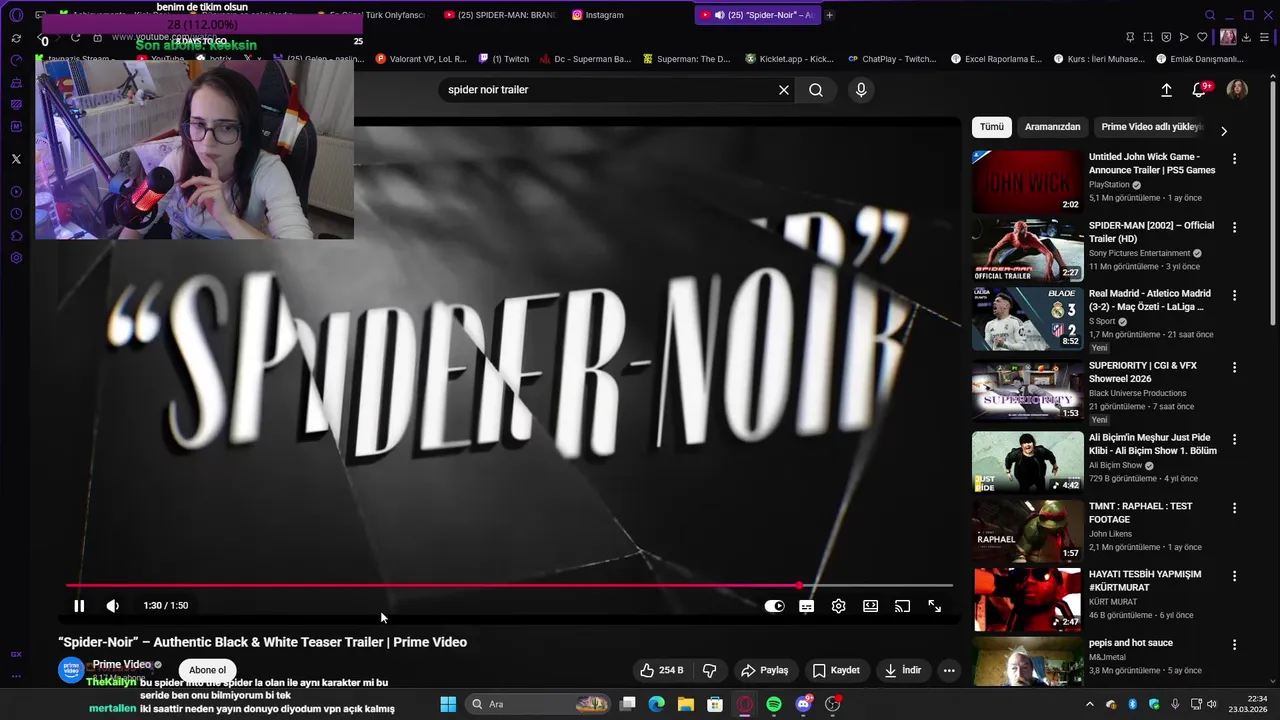The height and width of the screenshot is (720, 1280).
Task: Mute the YouTube player volume
Action: (x=112, y=606)
